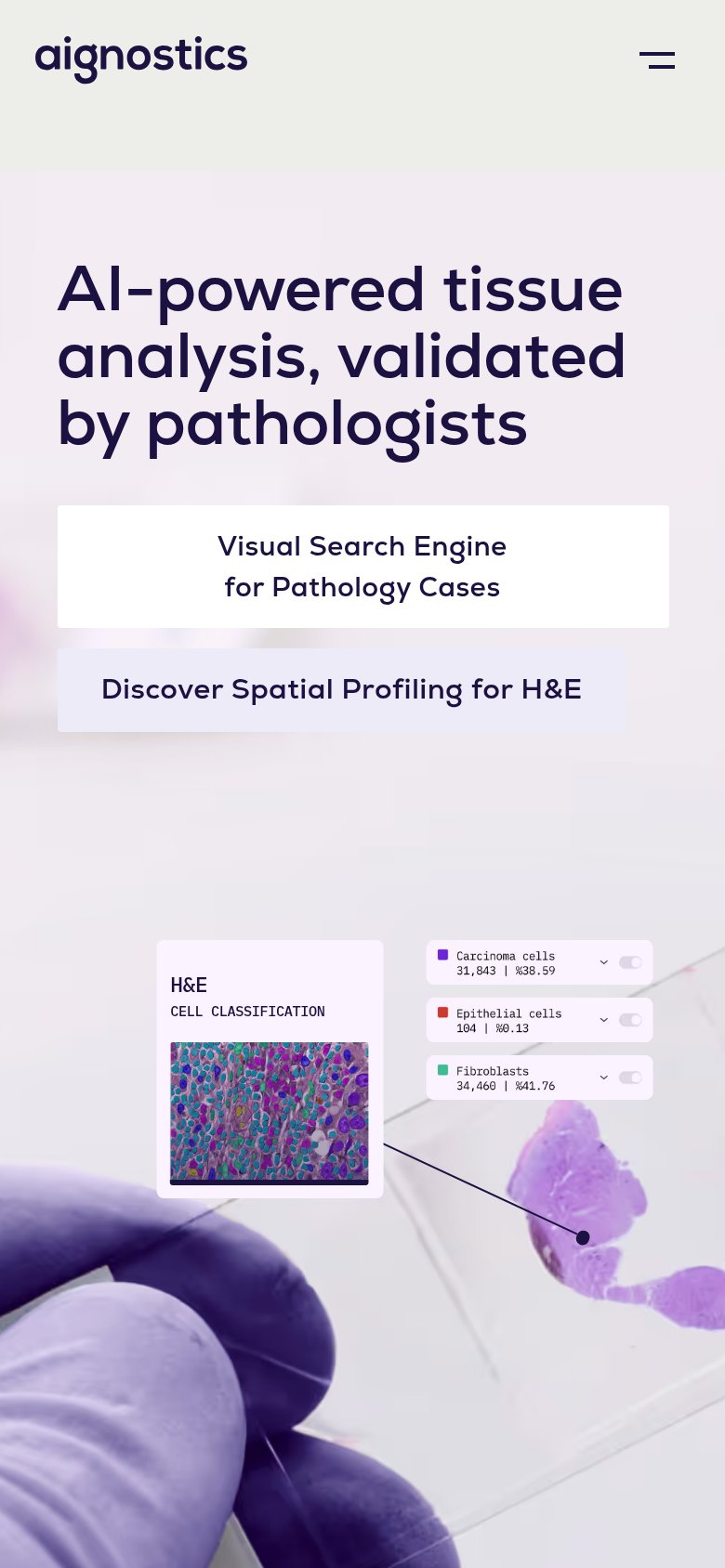The image size is (725, 1568).
Task: Click the '31,843 | %38.59' value
Action: click(x=506, y=971)
